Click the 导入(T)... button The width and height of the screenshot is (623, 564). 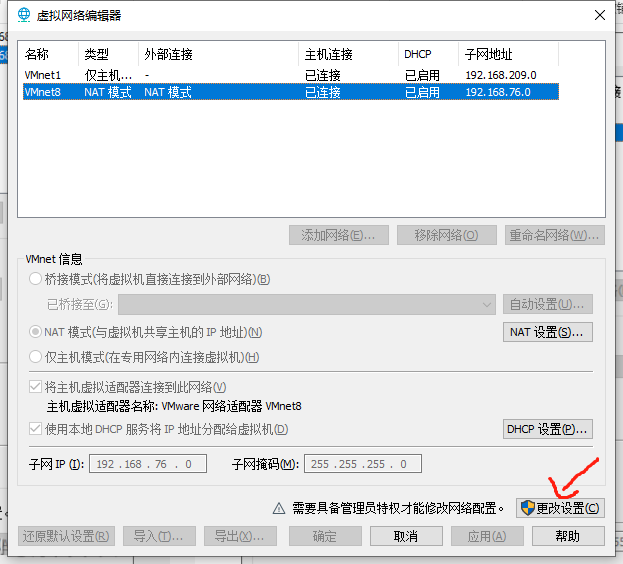tap(159, 536)
